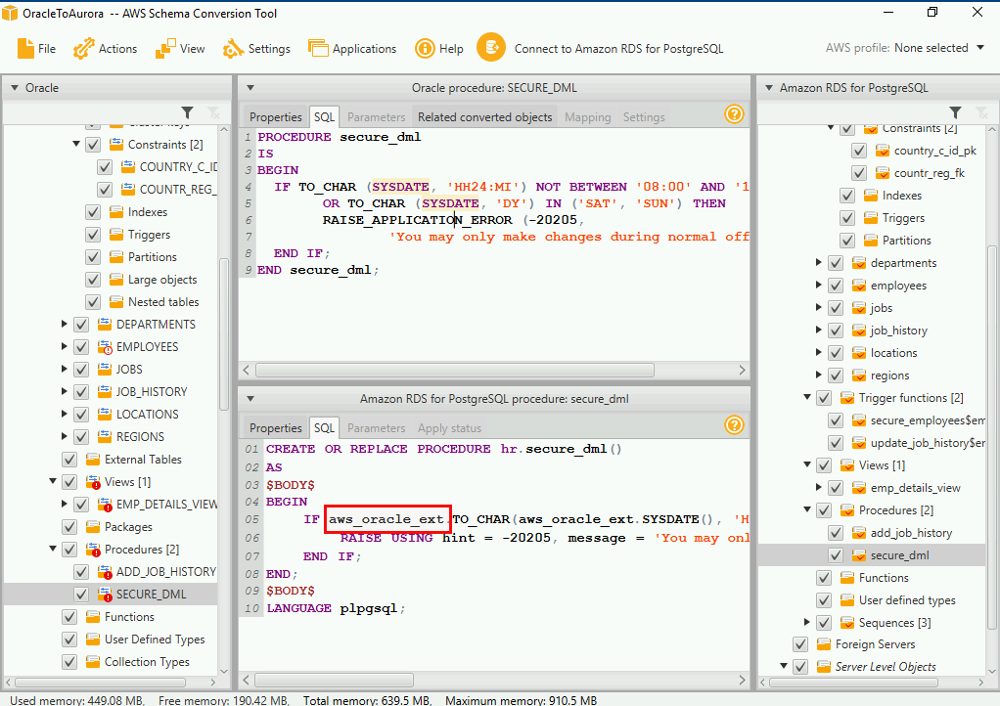Image resolution: width=1000 pixels, height=706 pixels.
Task: Open Parameters tab in Oracle procedure pane
Action: tap(376, 117)
